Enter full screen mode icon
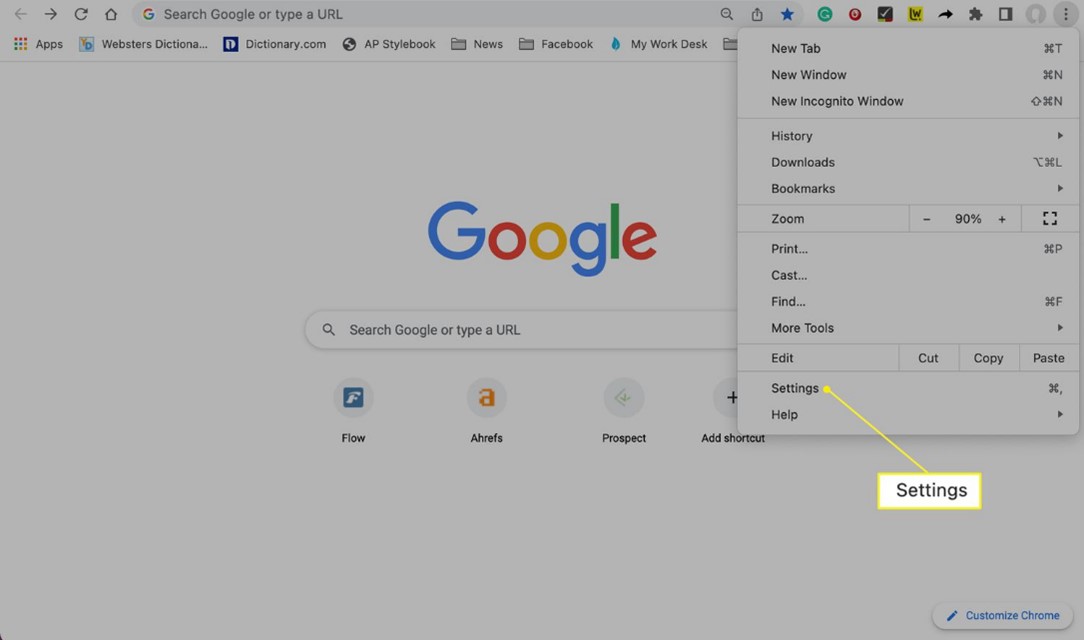The height and width of the screenshot is (640, 1084). [x=1049, y=219]
